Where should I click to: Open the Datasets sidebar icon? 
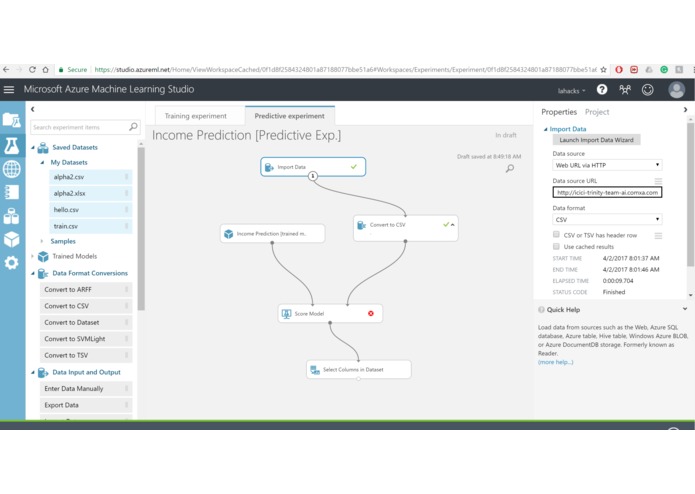pos(12,216)
